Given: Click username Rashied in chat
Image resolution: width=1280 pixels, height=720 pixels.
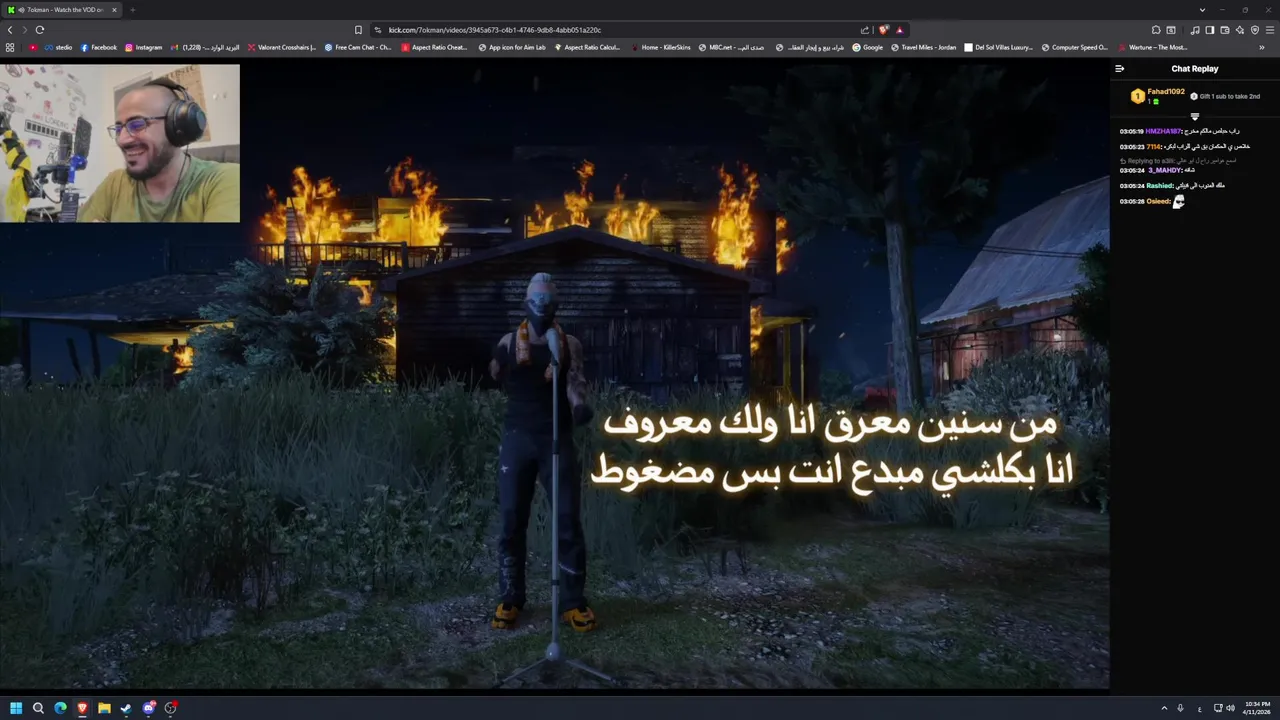Looking at the screenshot, I should (x=1159, y=186).
